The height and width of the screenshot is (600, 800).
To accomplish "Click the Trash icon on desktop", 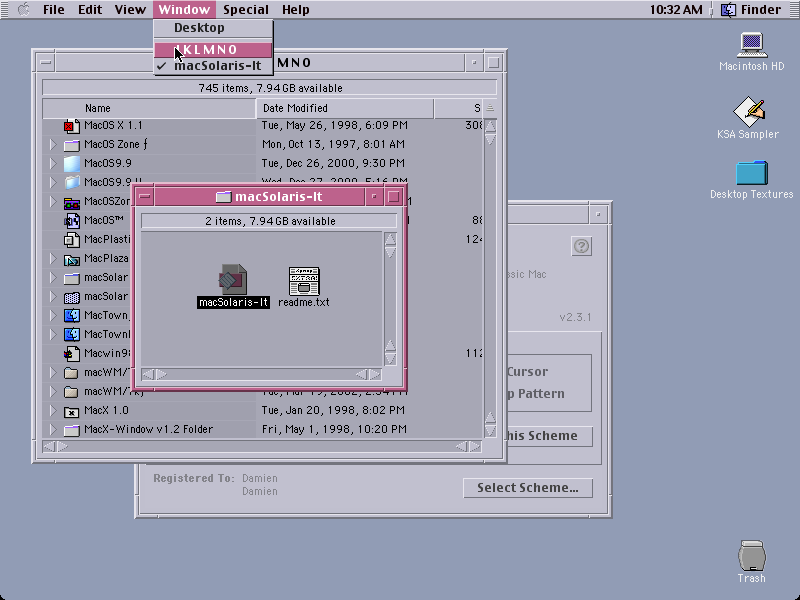I will pos(752,556).
